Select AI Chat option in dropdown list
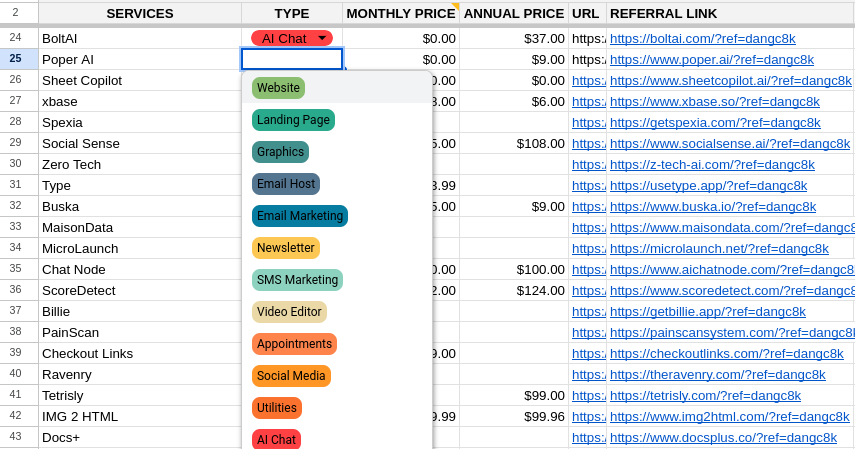This screenshot has height=449, width=855. 276,439
